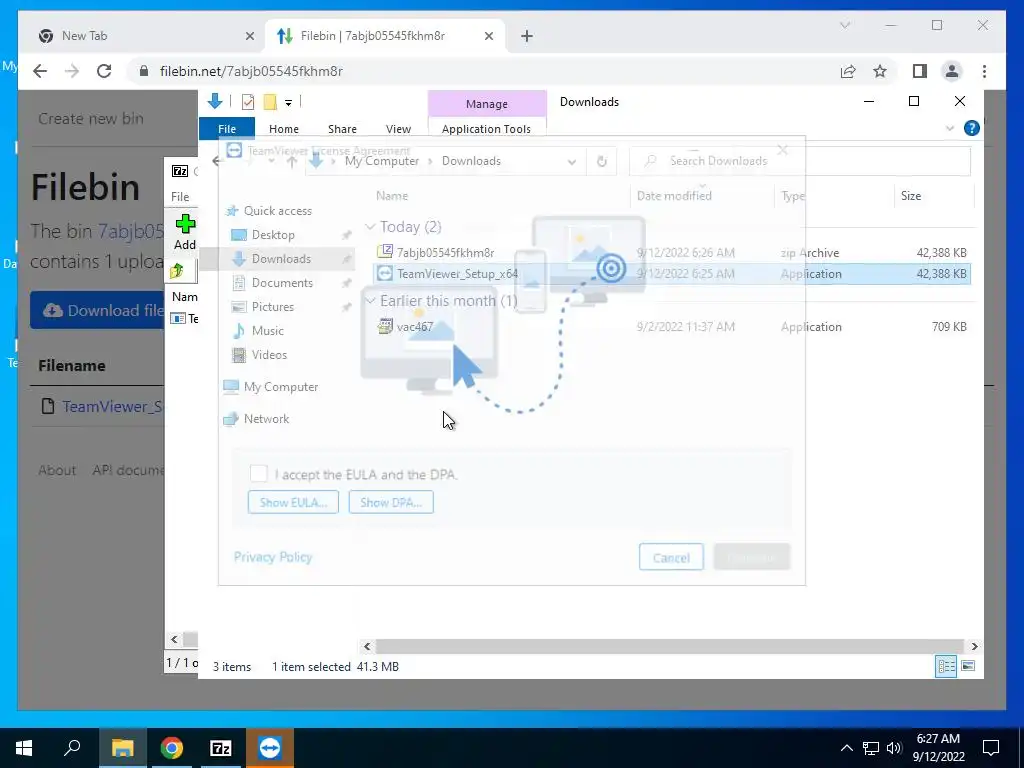This screenshot has width=1024, height=768.
Task: Open Desktop in the navigation pane
Action: pyautogui.click(x=272, y=234)
